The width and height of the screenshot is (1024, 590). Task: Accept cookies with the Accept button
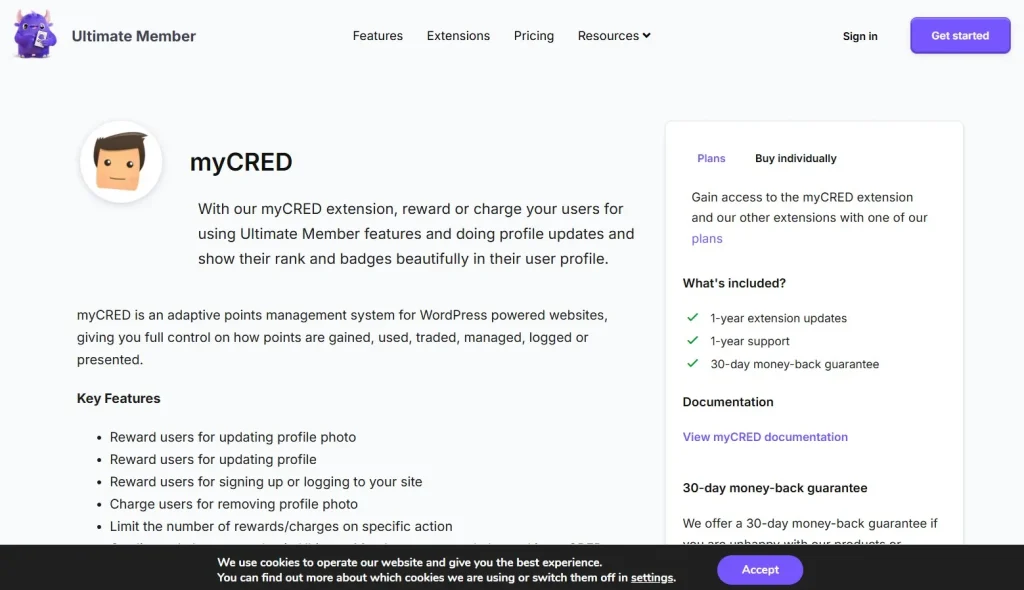(760, 570)
